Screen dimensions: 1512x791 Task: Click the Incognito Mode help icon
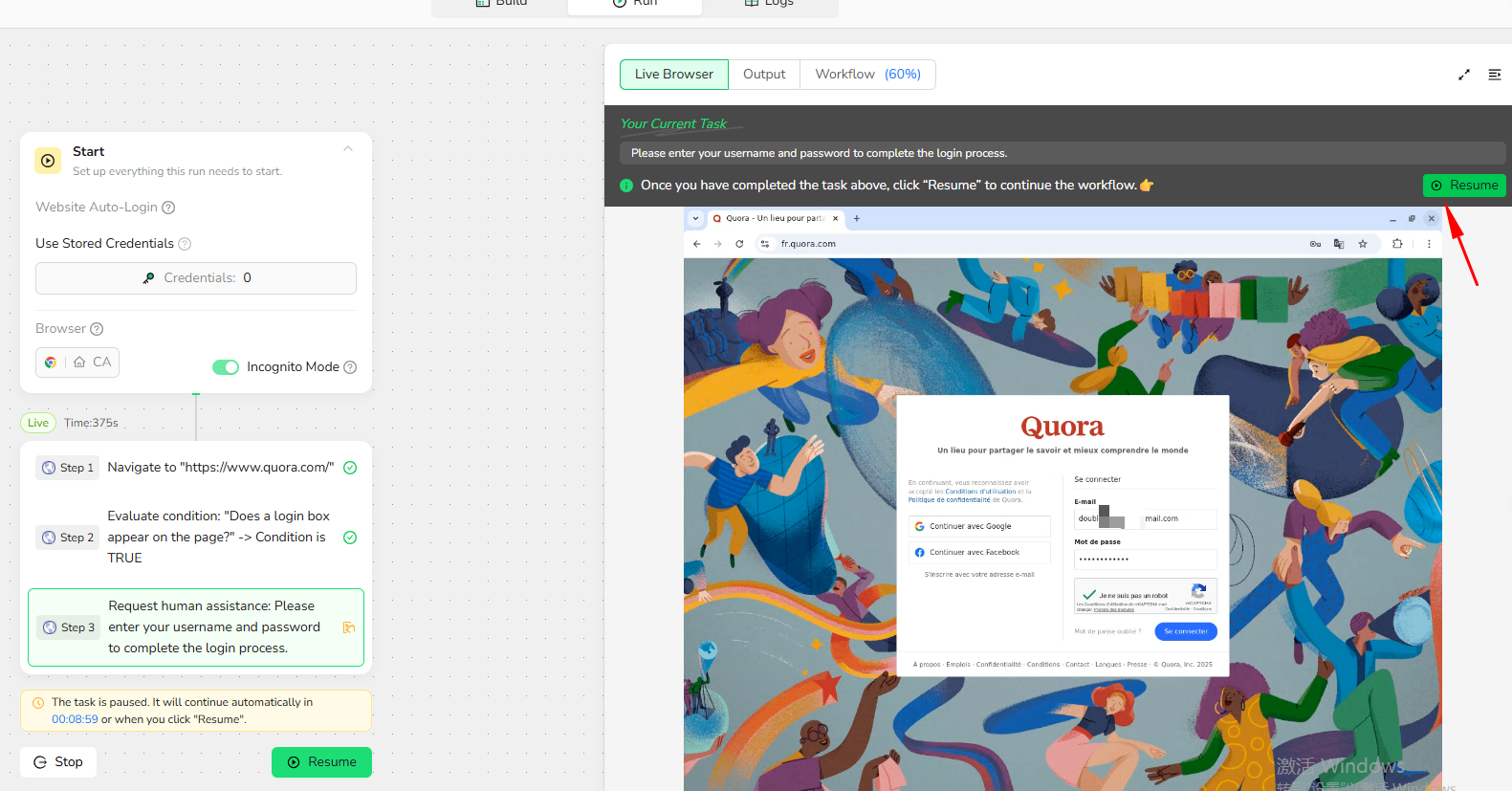[x=350, y=367]
